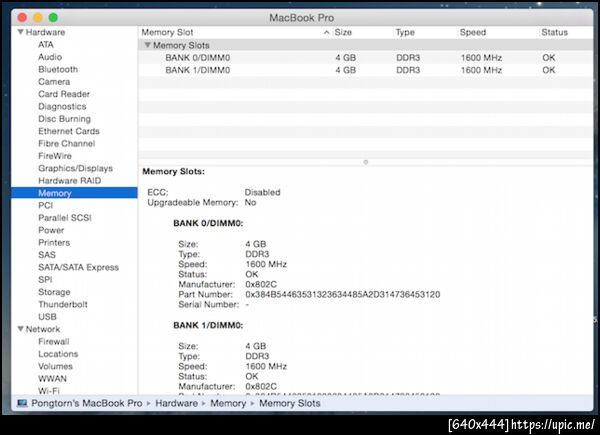Sort by Speed column header

473,33
